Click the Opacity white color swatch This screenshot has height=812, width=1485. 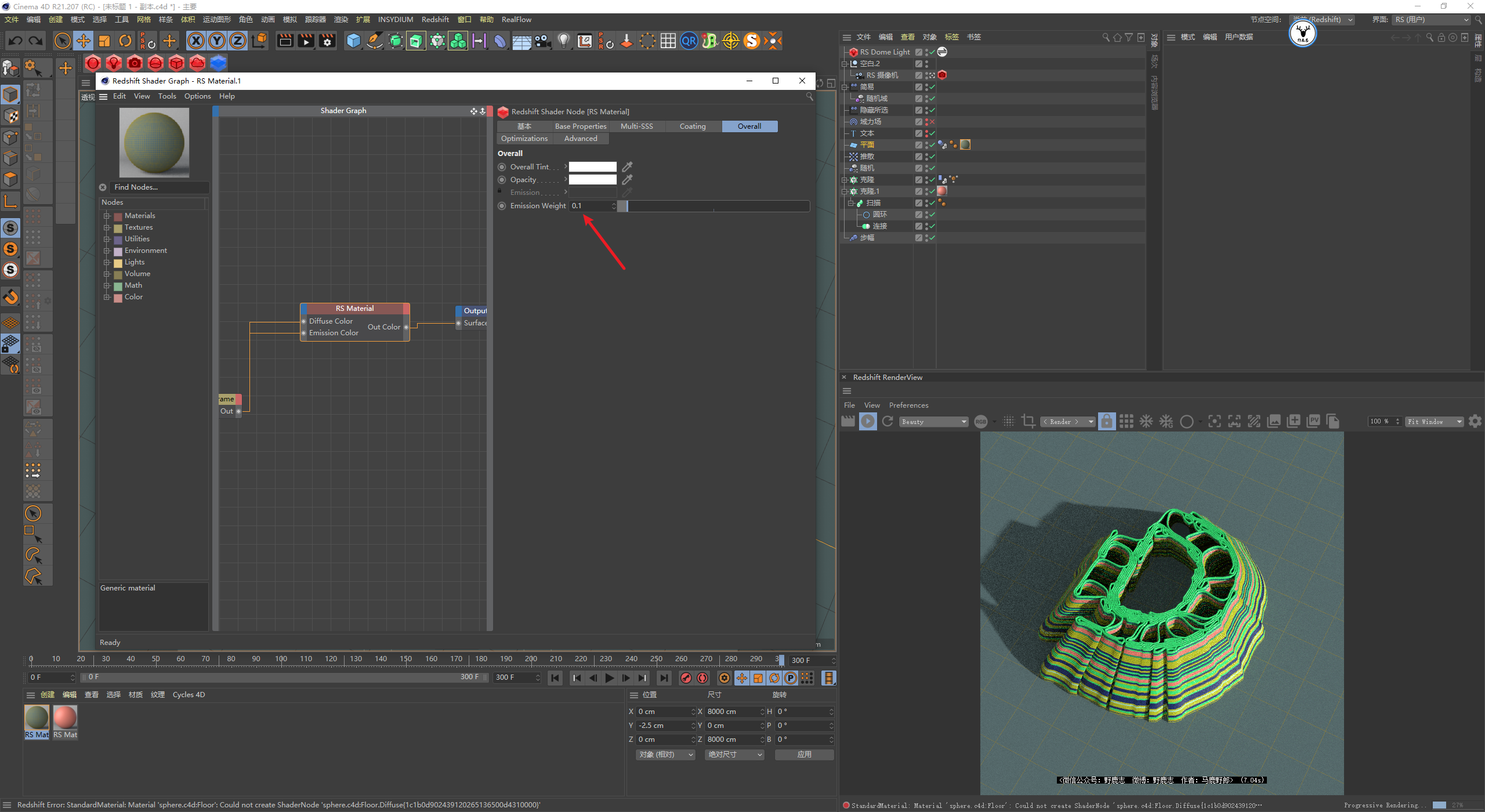click(x=592, y=180)
